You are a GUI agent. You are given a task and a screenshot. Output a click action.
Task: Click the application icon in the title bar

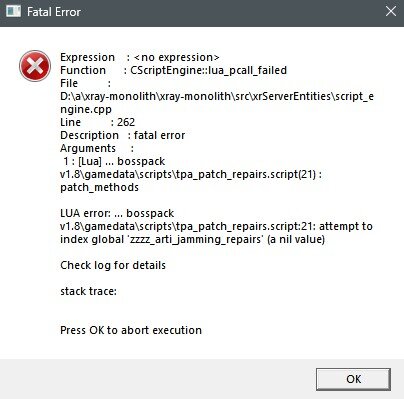14,11
